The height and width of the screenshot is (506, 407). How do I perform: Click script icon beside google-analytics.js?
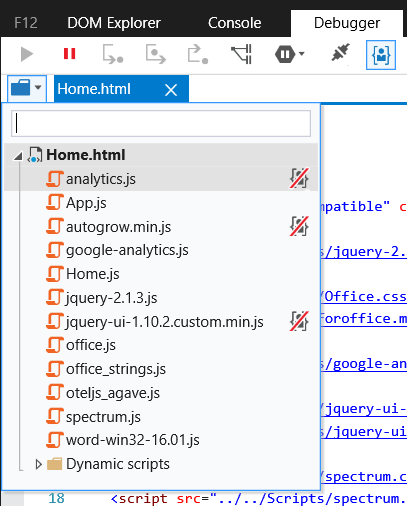pyautogui.click(x=55, y=250)
